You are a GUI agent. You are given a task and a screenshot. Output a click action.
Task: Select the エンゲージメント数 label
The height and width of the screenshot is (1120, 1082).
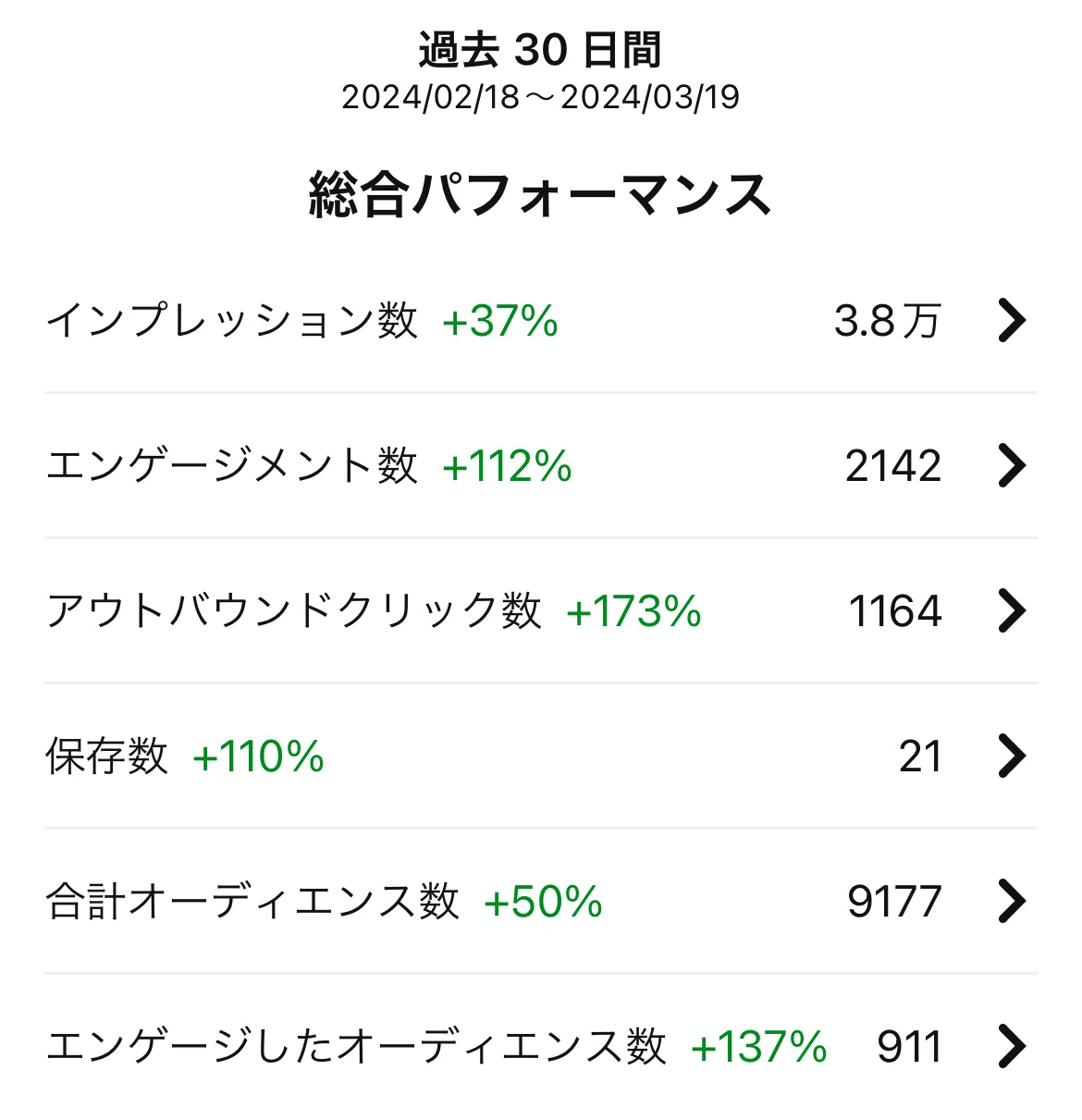coord(232,465)
